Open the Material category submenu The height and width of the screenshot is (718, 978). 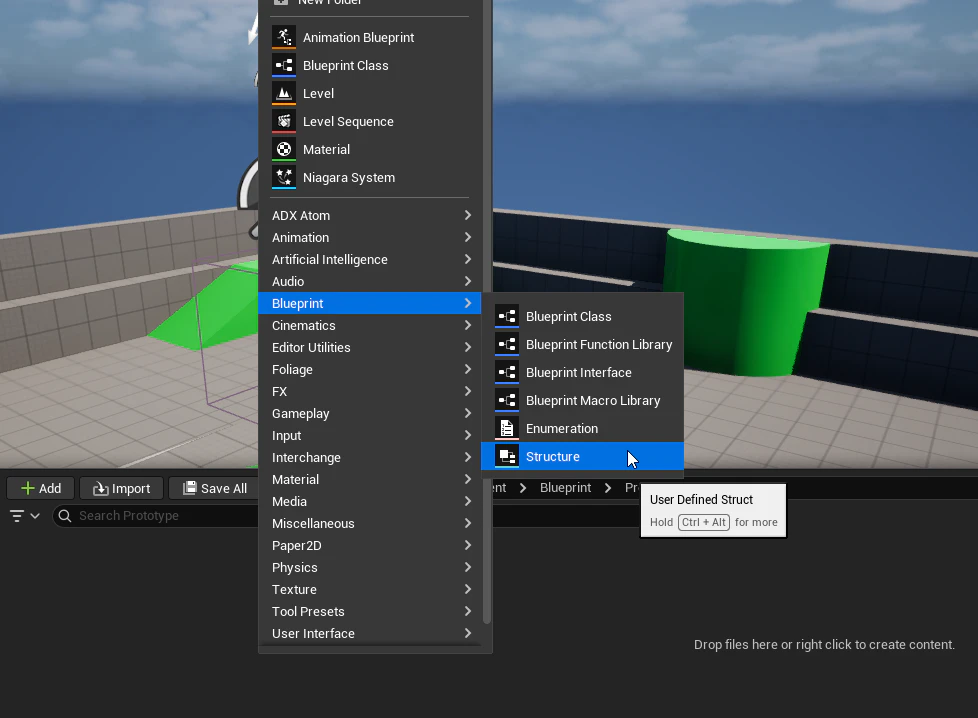pos(370,479)
